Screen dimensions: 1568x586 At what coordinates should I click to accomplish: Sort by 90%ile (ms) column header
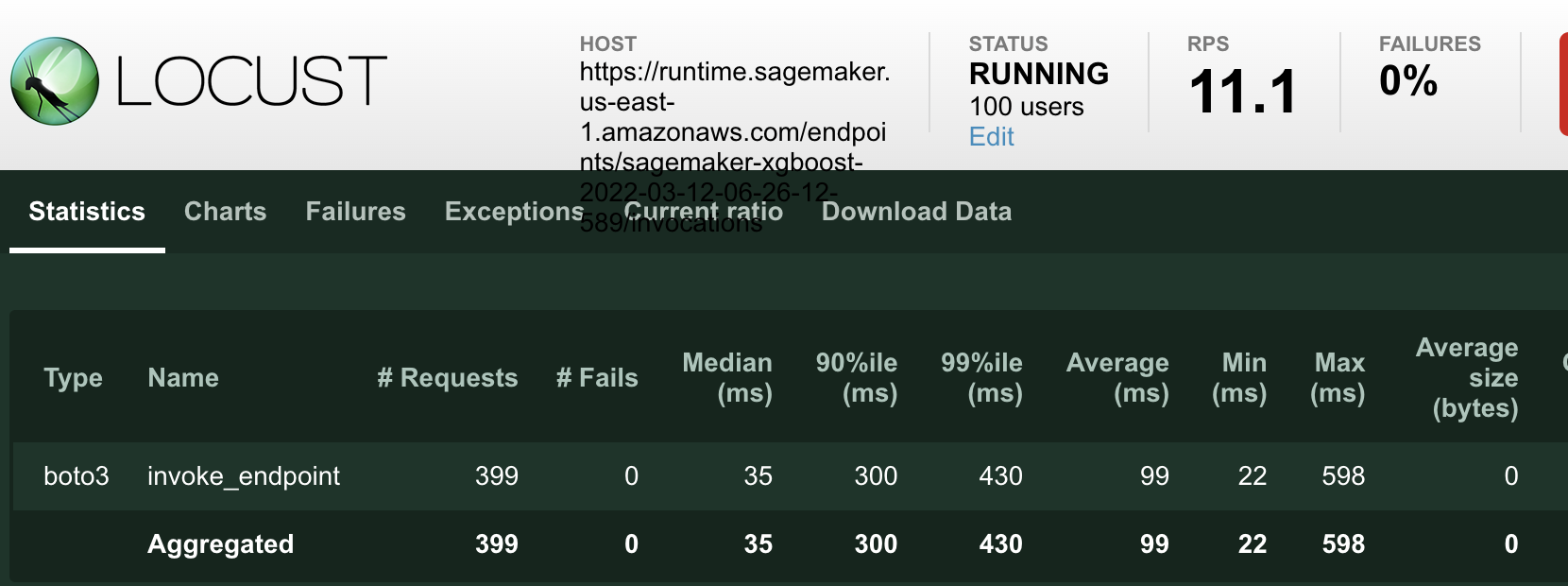(x=857, y=378)
